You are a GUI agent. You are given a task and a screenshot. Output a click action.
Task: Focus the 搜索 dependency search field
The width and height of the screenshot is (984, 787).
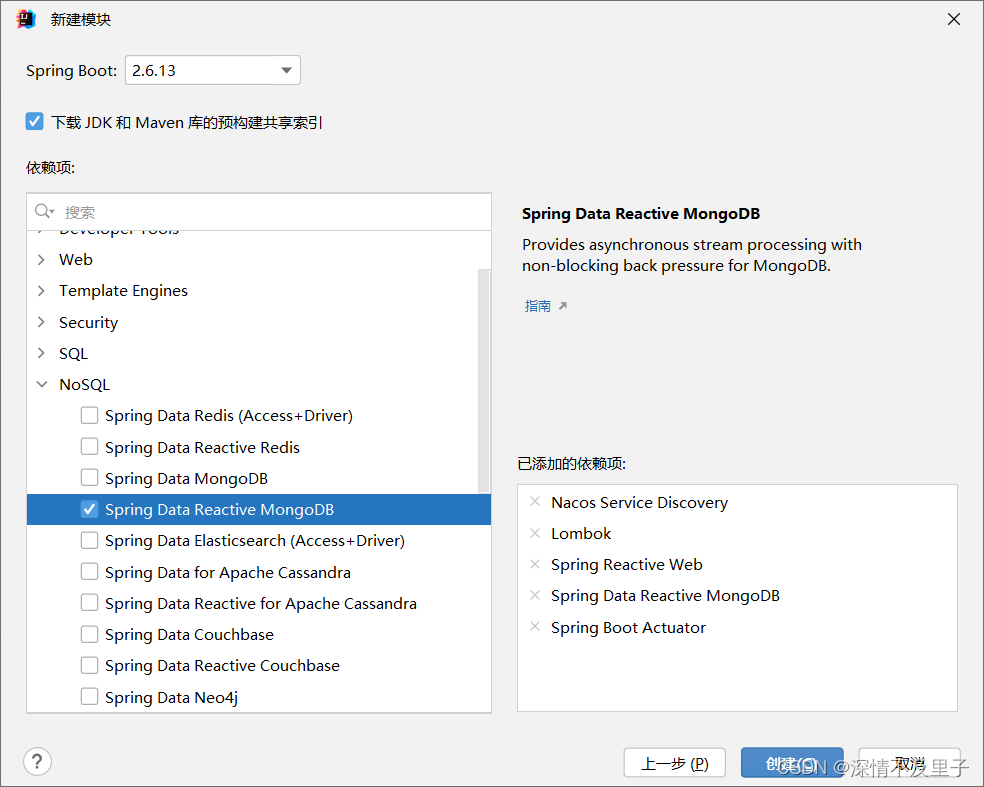[x=259, y=212]
